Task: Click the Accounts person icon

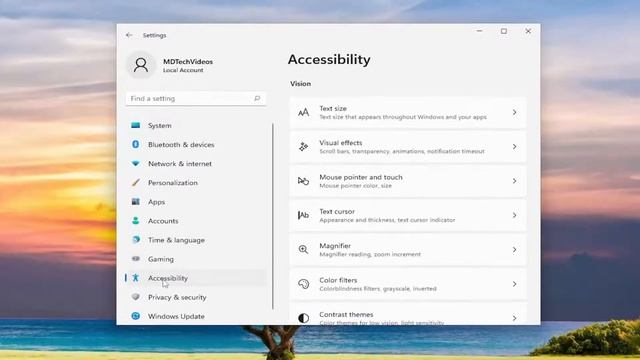Action: pos(136,221)
